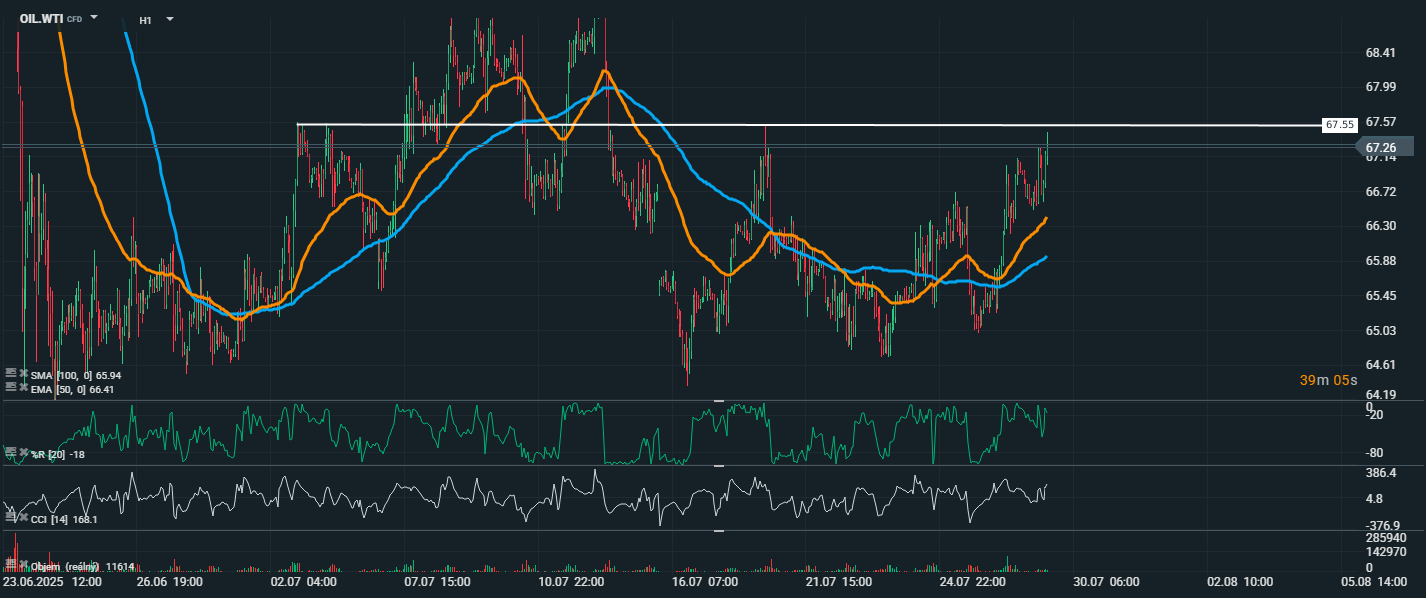Open the OIL.WTI symbol dropdown arrow

[x=94, y=17]
